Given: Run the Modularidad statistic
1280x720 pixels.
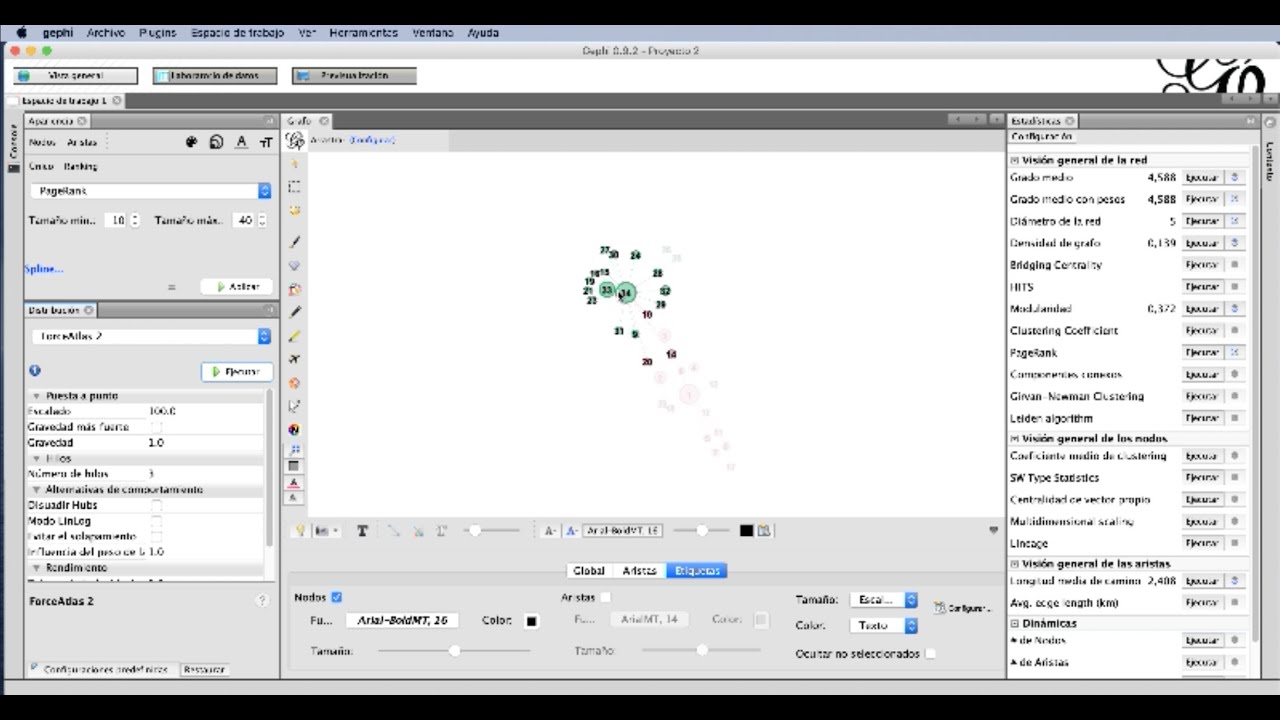Looking at the screenshot, I should (x=1202, y=309).
